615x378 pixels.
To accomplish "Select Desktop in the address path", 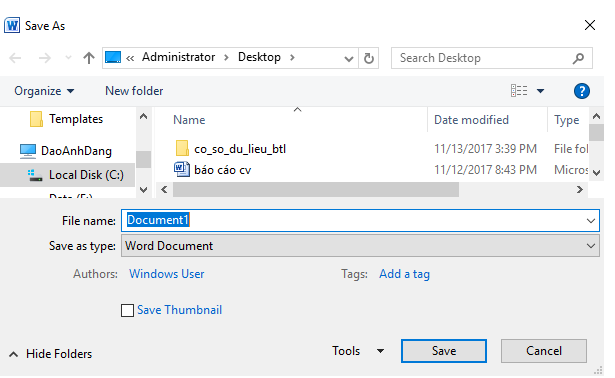I will point(259,57).
